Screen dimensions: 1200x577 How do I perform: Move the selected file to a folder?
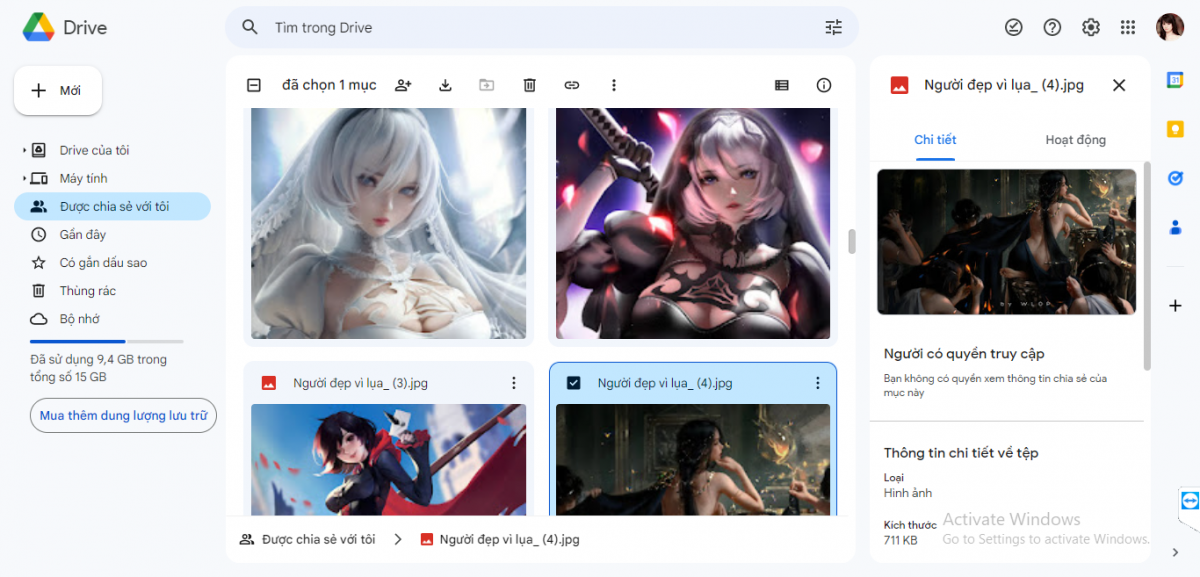point(487,85)
